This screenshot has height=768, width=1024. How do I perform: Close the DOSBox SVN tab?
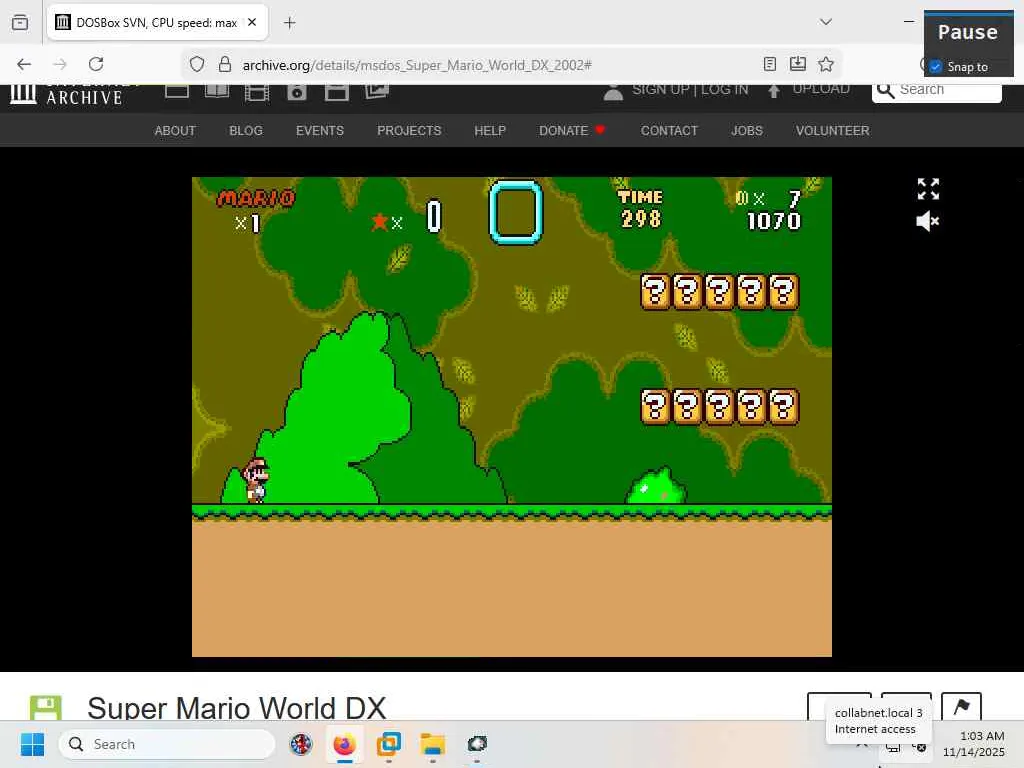pyautogui.click(x=252, y=22)
